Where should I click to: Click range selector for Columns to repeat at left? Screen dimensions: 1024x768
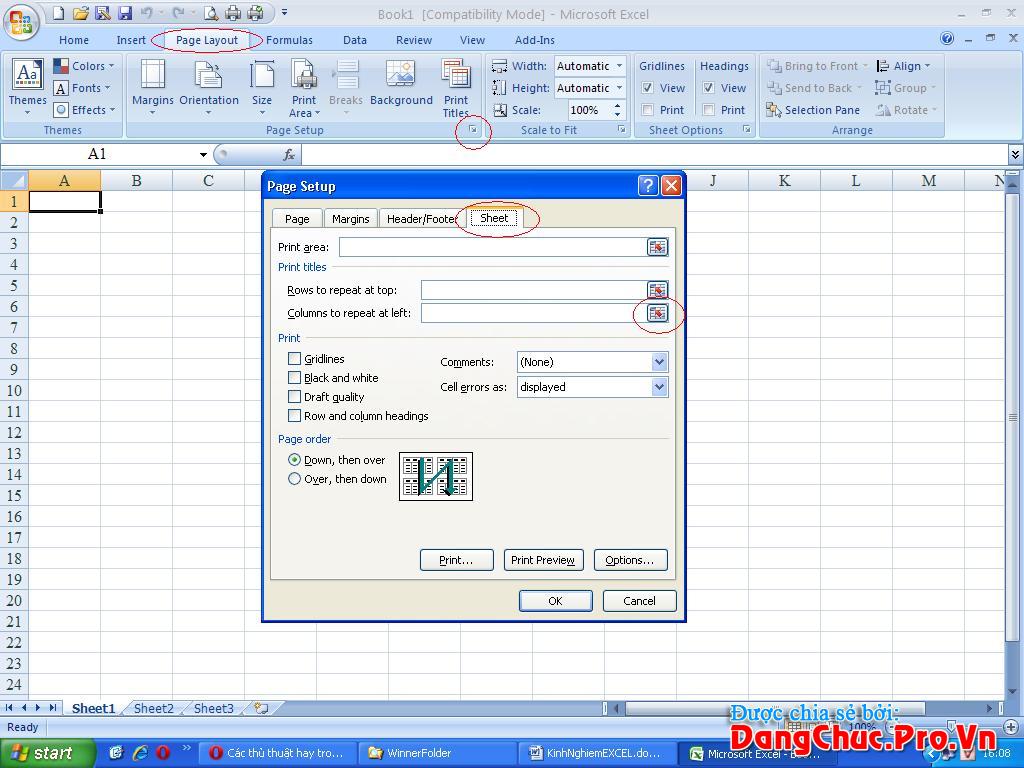click(657, 313)
